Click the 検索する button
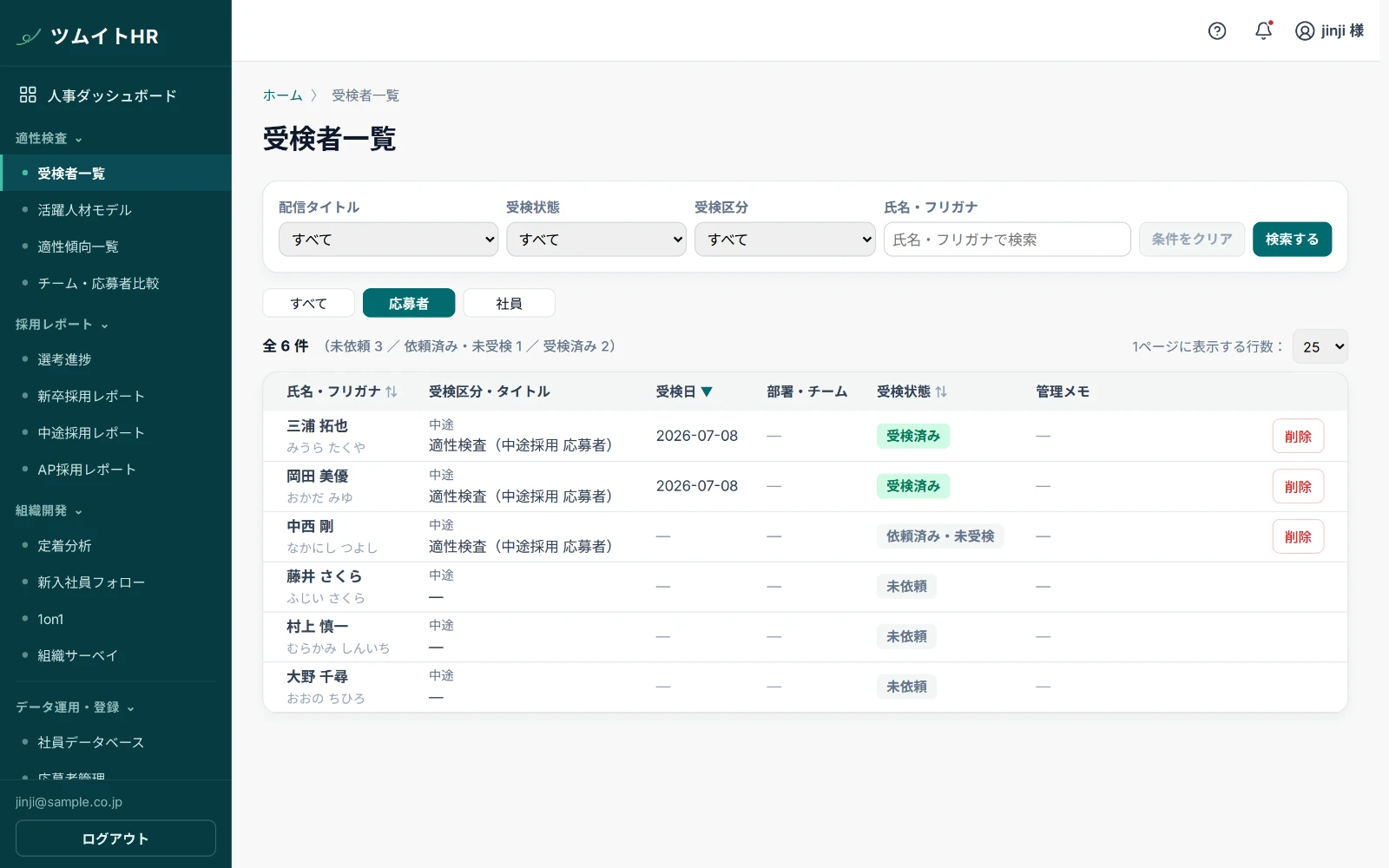The width and height of the screenshot is (1389, 868). click(1292, 240)
